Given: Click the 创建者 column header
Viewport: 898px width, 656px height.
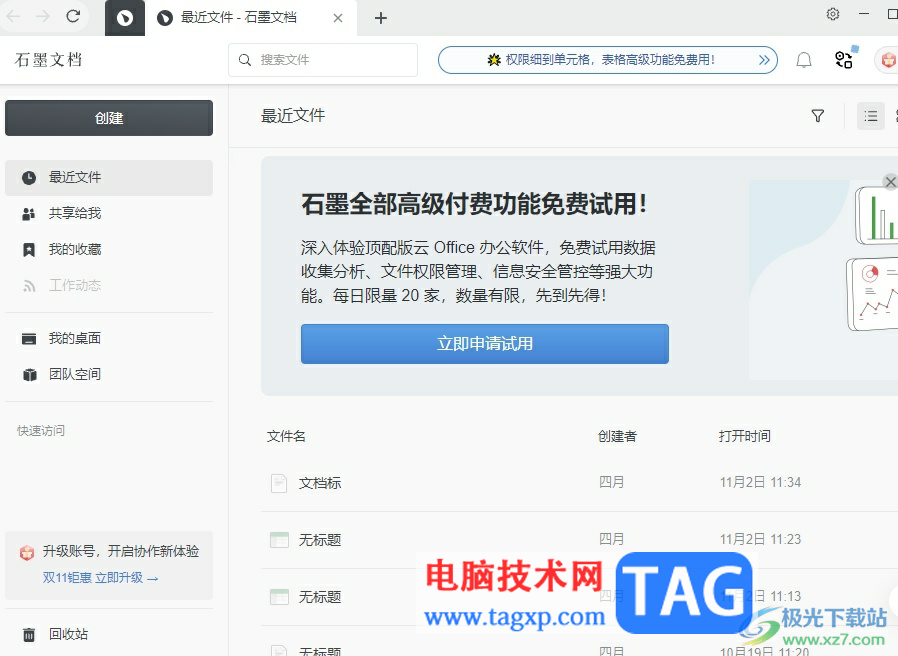Looking at the screenshot, I should coord(617,437).
